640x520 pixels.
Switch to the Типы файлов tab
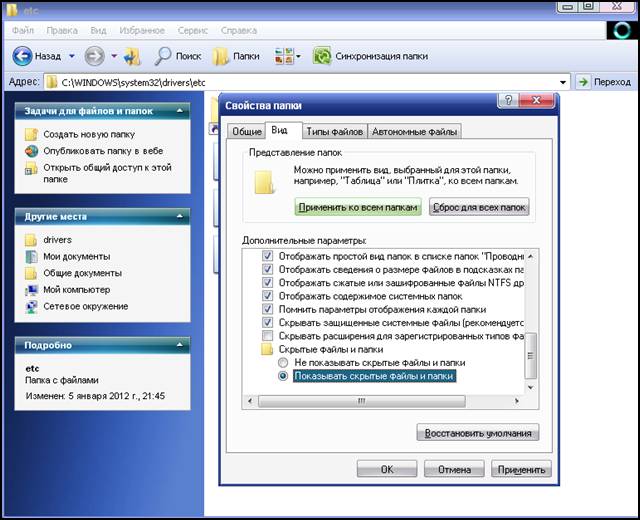tap(335, 131)
